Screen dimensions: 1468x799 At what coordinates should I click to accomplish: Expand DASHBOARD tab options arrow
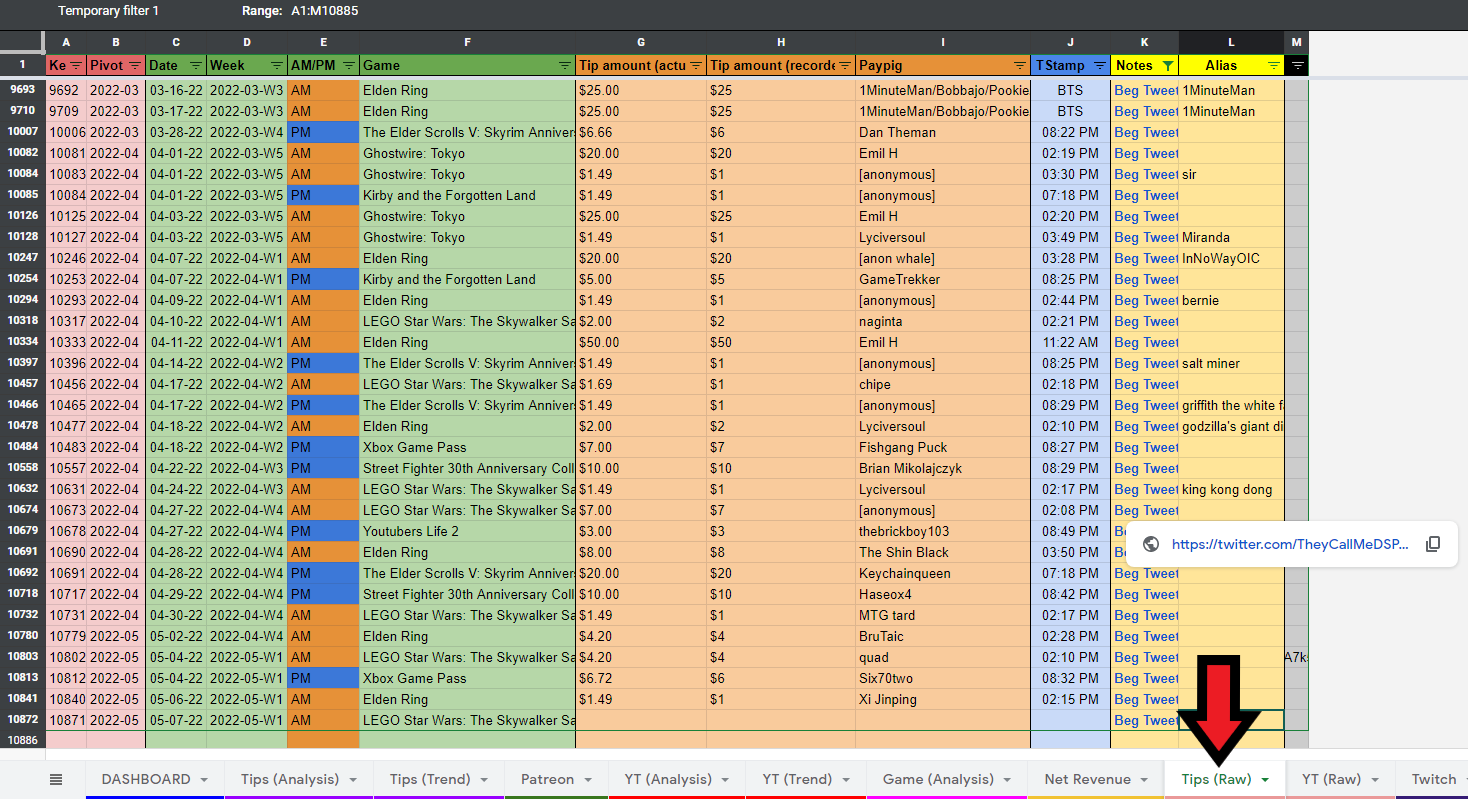(x=204, y=780)
